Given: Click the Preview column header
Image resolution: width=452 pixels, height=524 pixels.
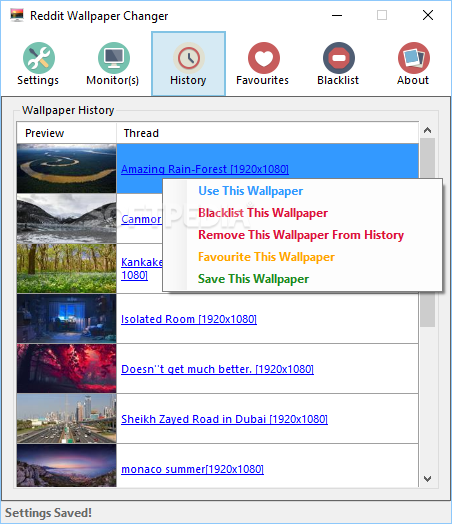Looking at the screenshot, I should 66,133.
